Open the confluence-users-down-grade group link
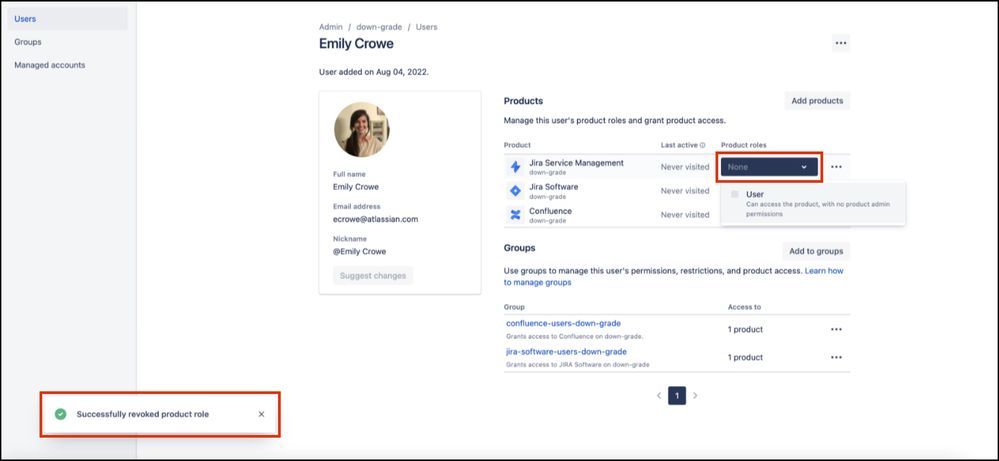Image resolution: width=999 pixels, height=461 pixels. point(563,323)
